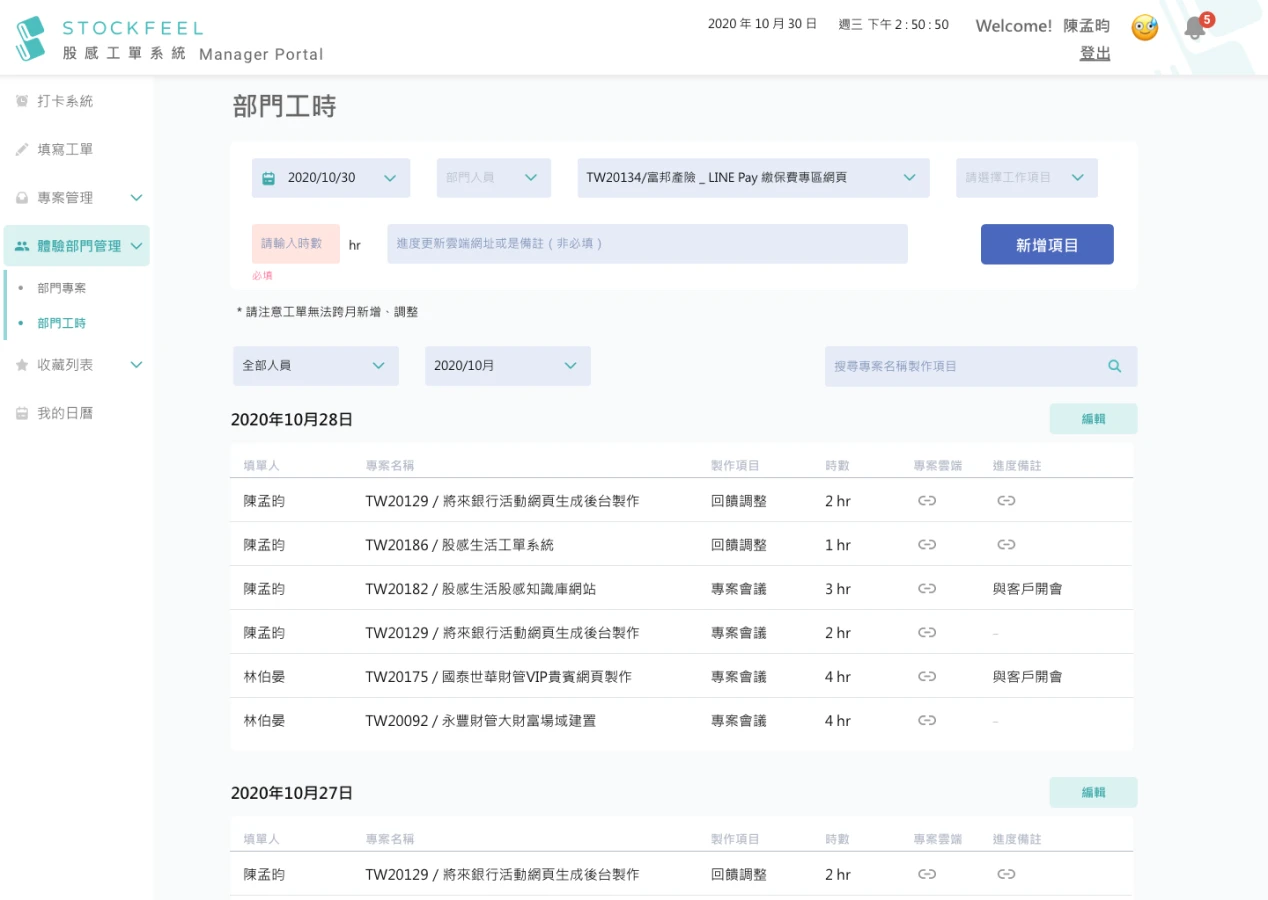The height and width of the screenshot is (900, 1268).
Task: Click the 請輸入時數 hours input field
Action: click(x=296, y=244)
